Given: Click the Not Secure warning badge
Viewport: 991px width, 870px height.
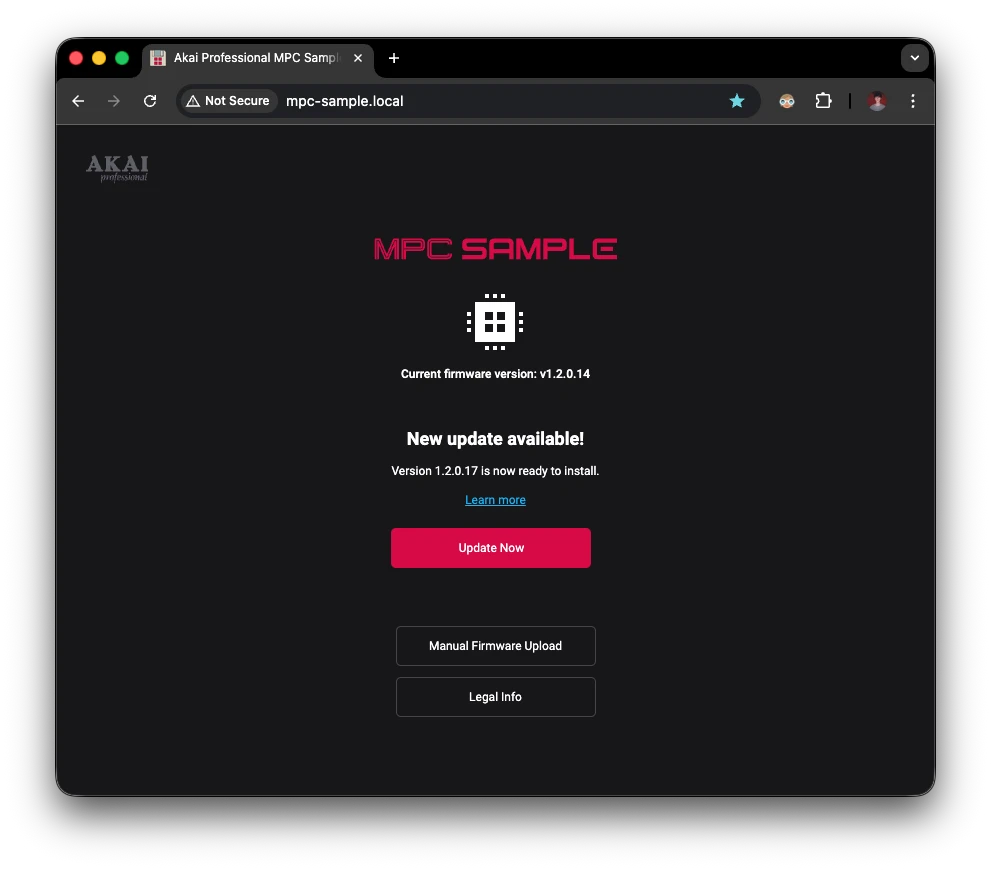Looking at the screenshot, I should 229,101.
